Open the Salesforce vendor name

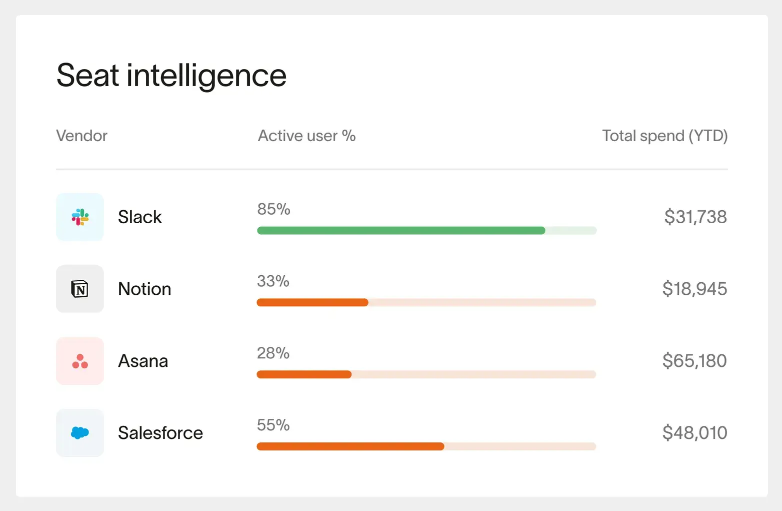point(161,433)
